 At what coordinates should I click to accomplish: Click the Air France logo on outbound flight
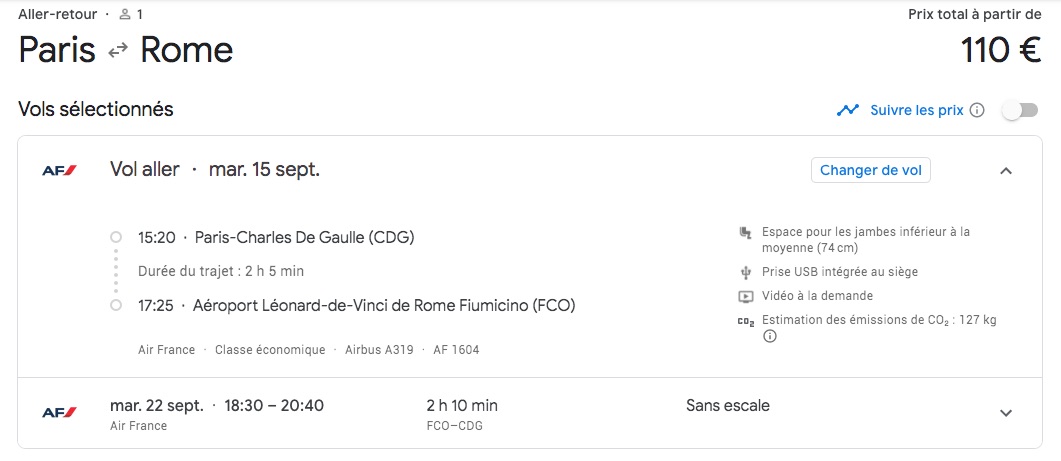[x=60, y=171]
